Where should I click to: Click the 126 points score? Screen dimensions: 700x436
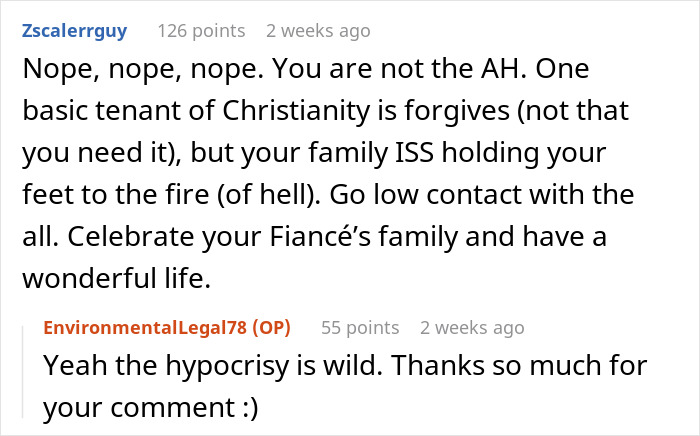coord(201,31)
